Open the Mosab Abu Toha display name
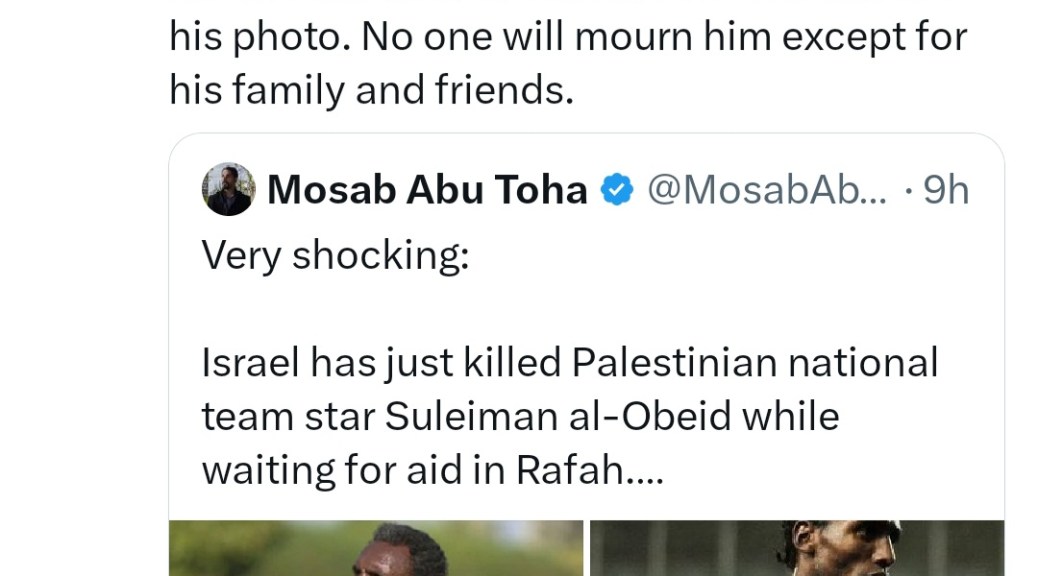1038x576 pixels. [427, 190]
